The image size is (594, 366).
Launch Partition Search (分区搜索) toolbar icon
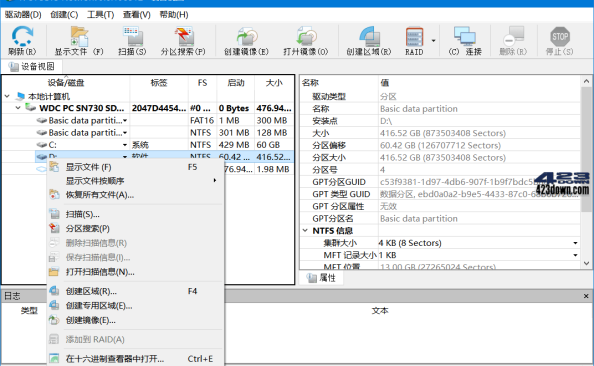pos(183,41)
